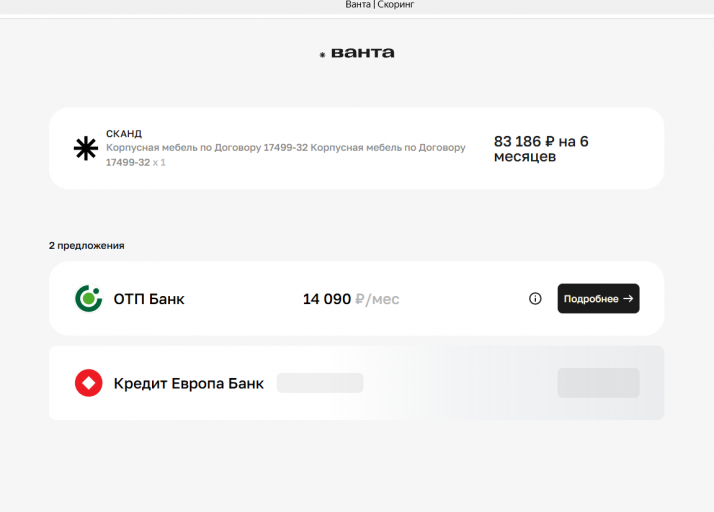Click the 83 186 ₽ на 6 месяцев amount
714x512 pixels.
click(x=541, y=148)
